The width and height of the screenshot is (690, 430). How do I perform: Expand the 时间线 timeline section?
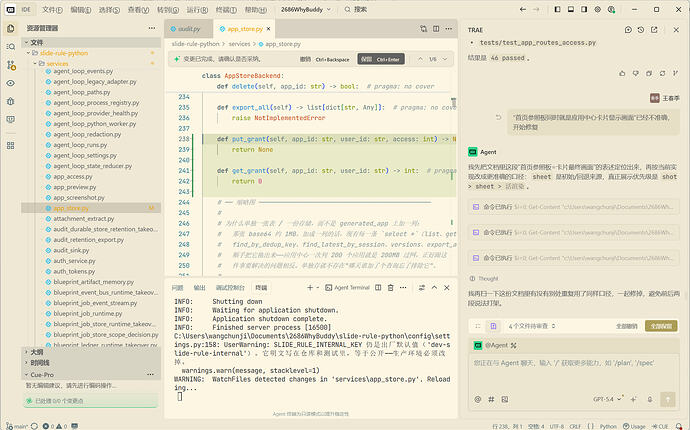(x=40, y=363)
